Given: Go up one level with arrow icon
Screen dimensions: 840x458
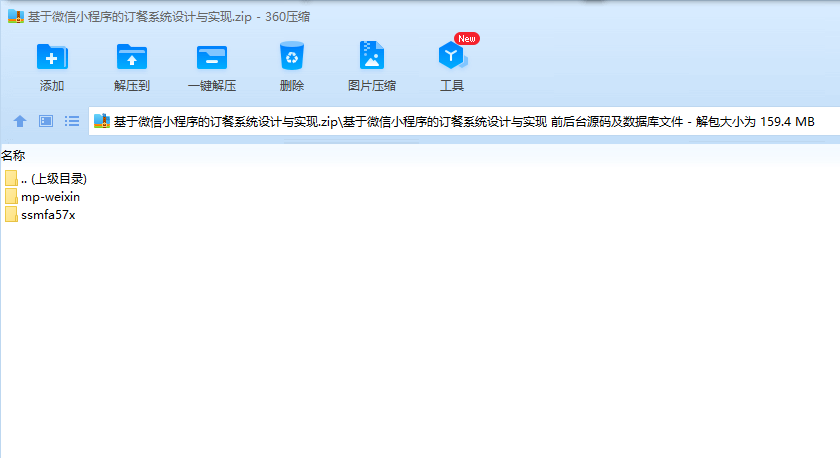Looking at the screenshot, I should pos(20,121).
